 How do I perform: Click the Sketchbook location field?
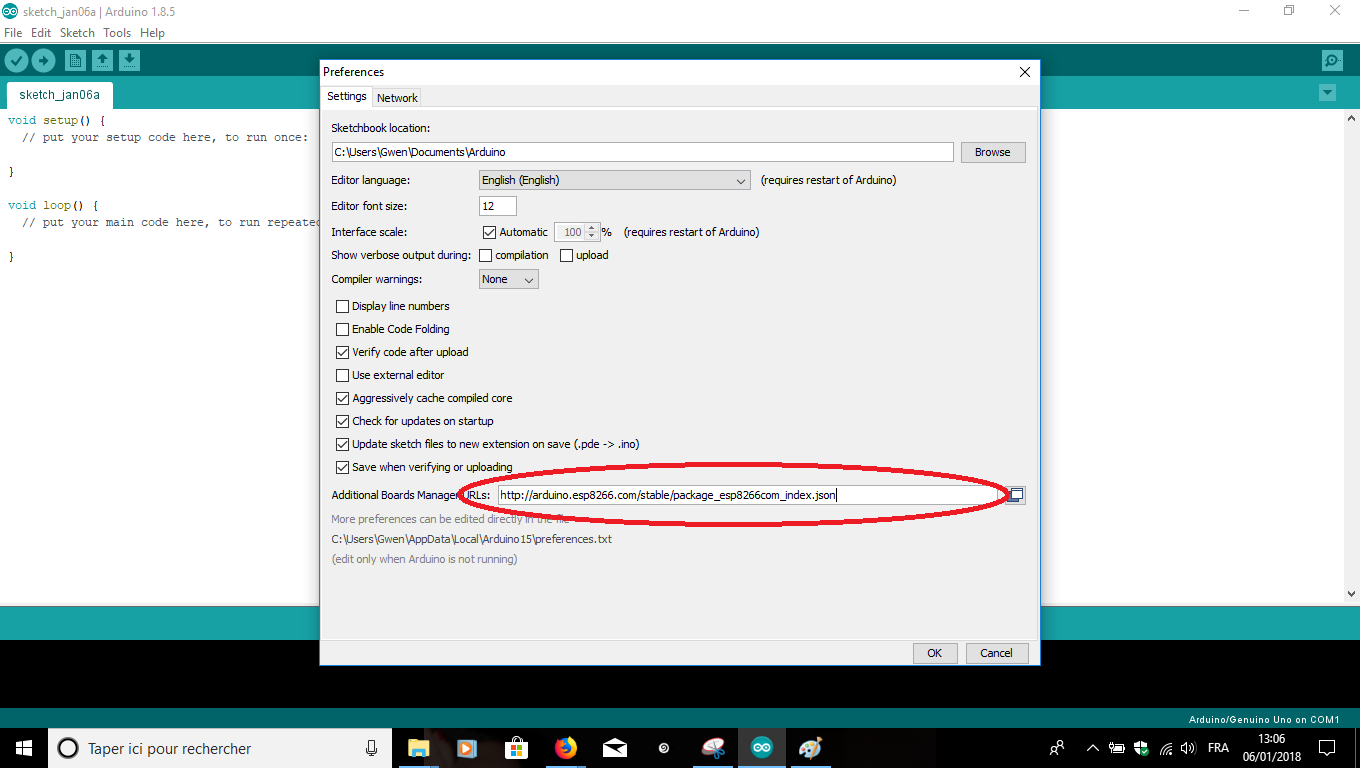click(x=643, y=152)
